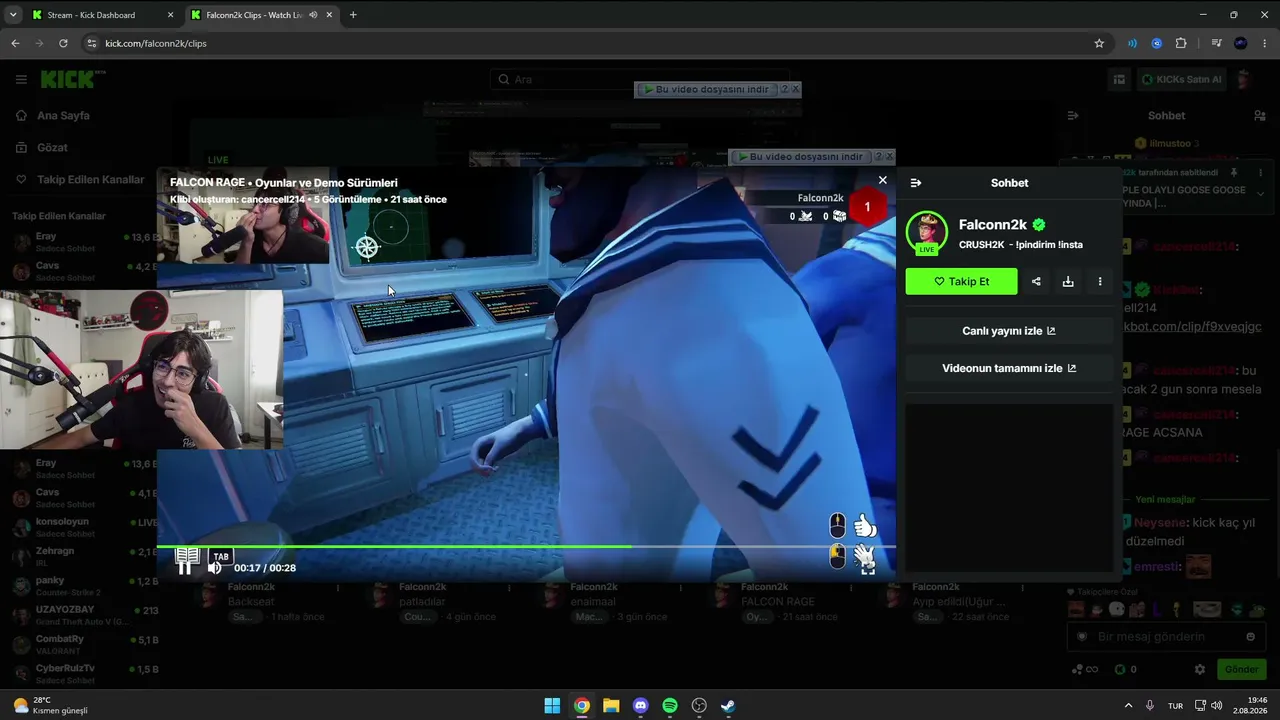Open weather widget showing 28°C
This screenshot has width=1280, height=720.
(50, 705)
